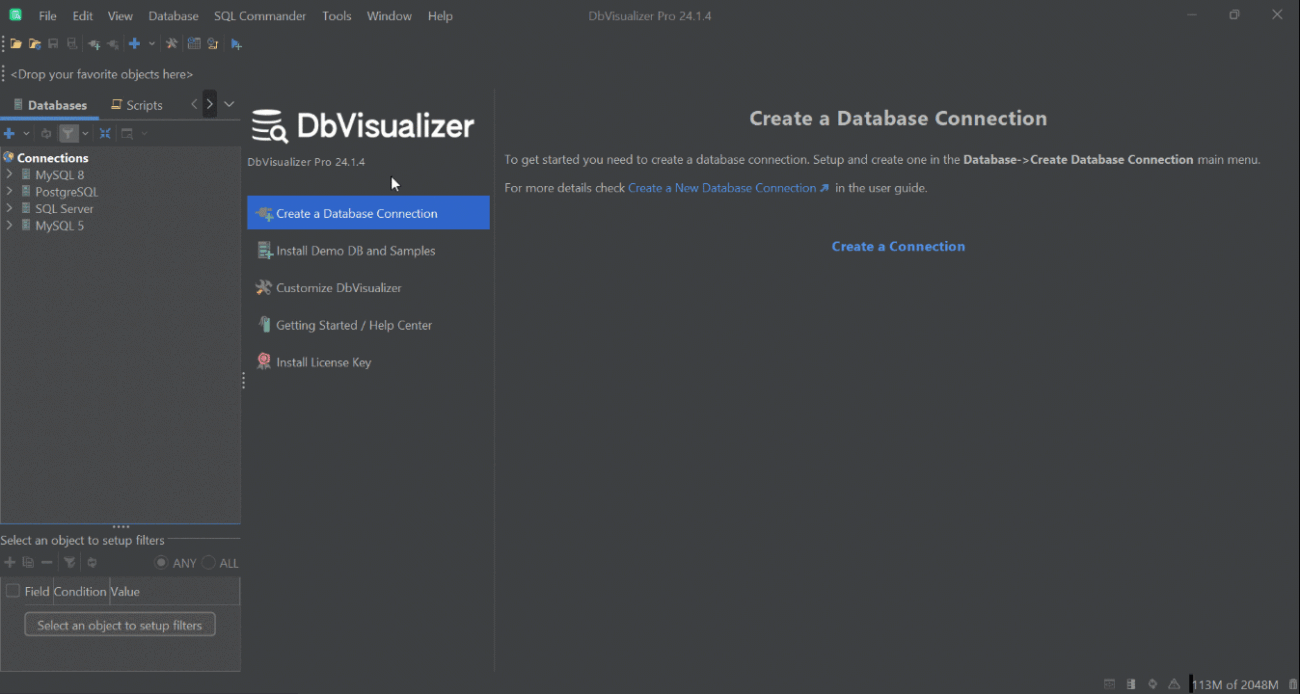Image resolution: width=1300 pixels, height=694 pixels.
Task: Click the memory usage bar 113M of 2048M
Action: click(1236, 684)
